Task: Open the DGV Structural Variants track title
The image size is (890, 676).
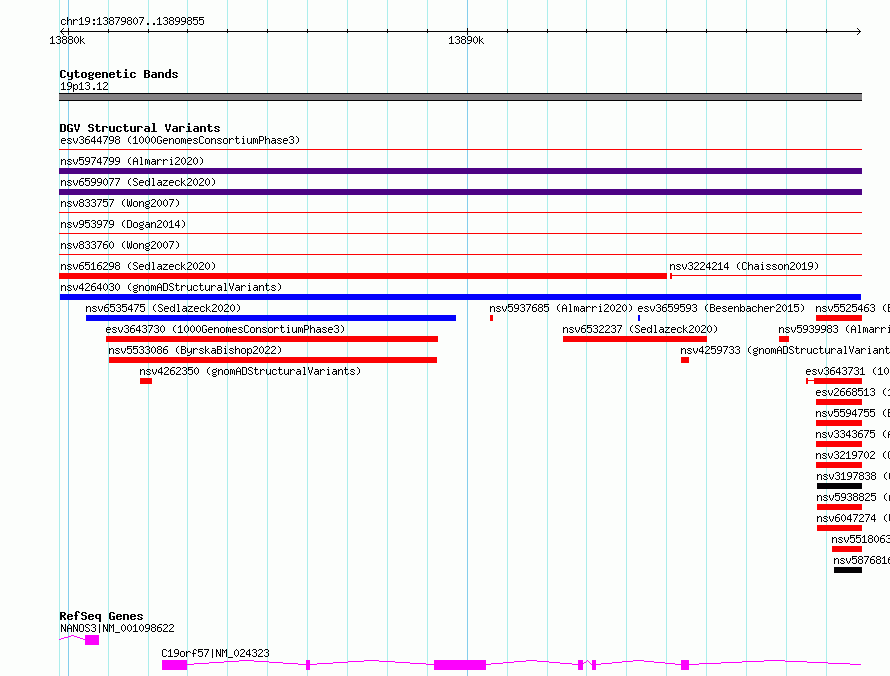Action: [139, 128]
